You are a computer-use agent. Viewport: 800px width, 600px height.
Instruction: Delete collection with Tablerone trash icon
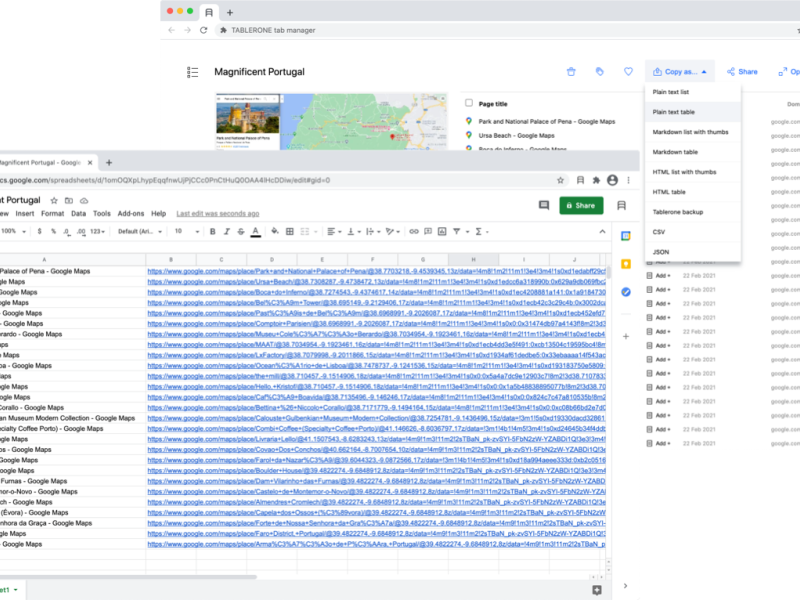point(571,72)
